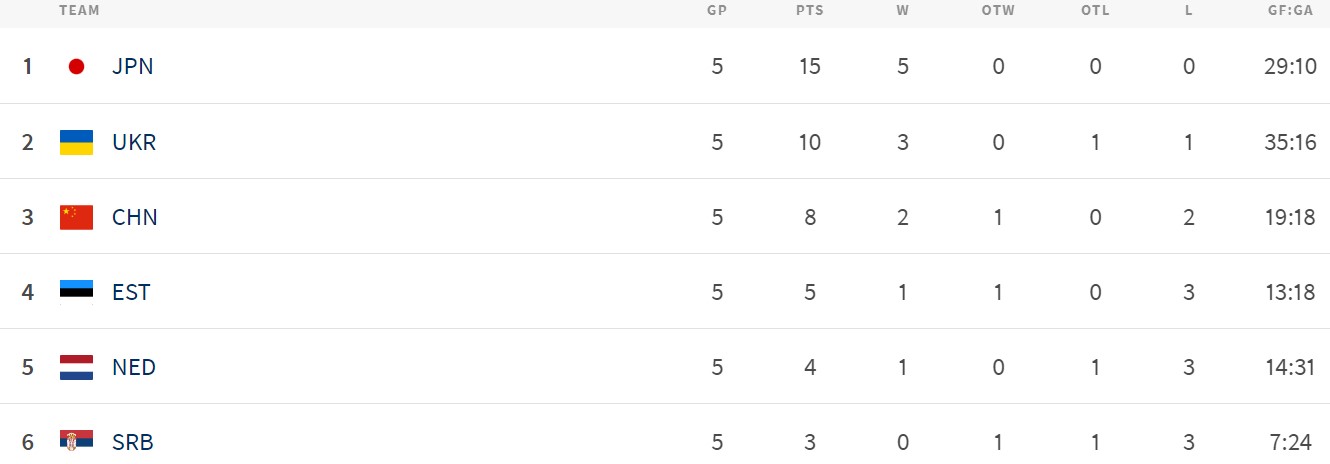Click the Netherlands flag icon

pyautogui.click(x=76, y=367)
